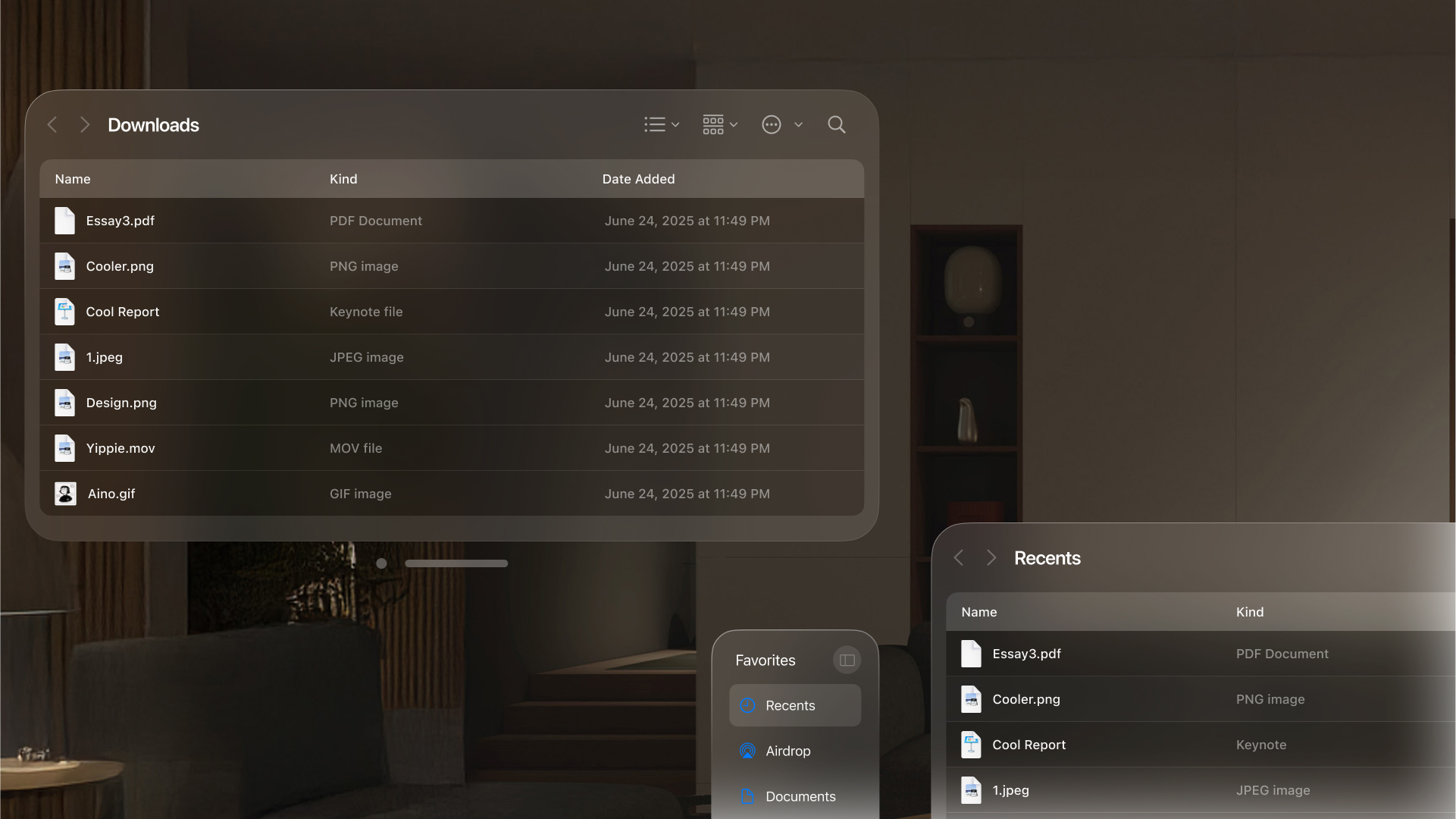Go back in the Recents window
1456x819 pixels.
(959, 558)
